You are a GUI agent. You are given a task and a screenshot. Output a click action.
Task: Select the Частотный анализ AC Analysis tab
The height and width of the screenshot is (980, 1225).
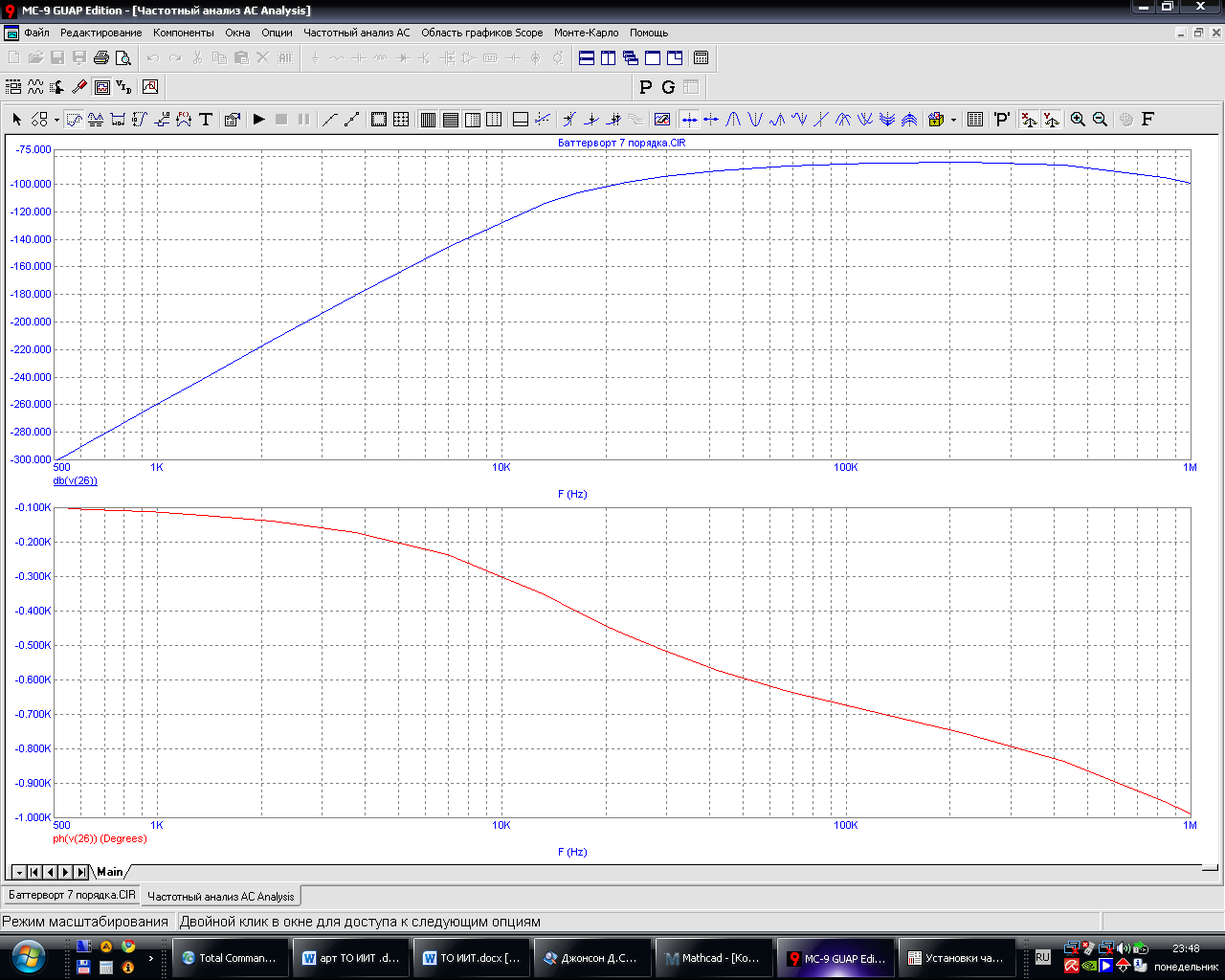pos(221,897)
